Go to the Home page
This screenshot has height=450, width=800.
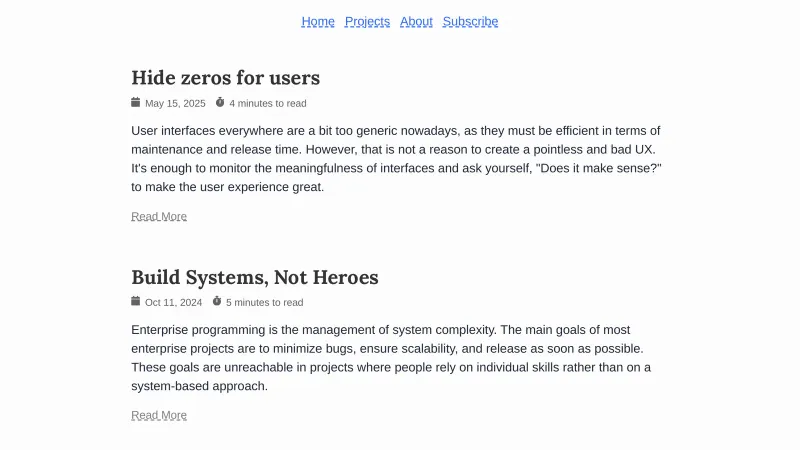[x=318, y=22]
